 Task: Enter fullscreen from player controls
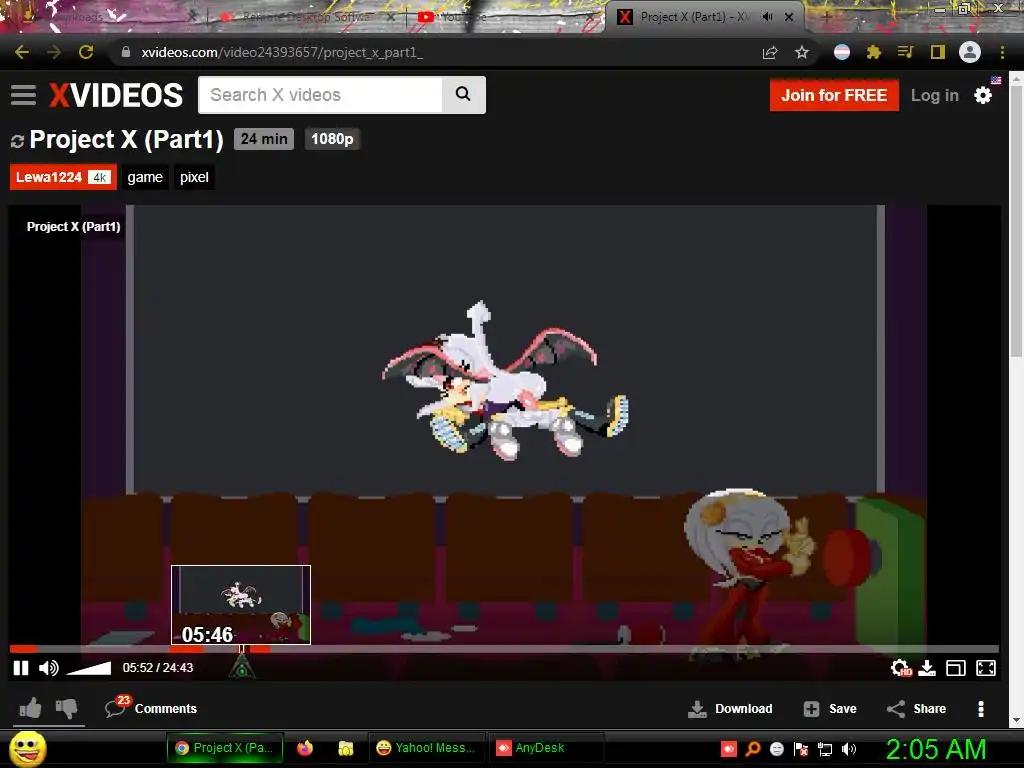pyautogui.click(x=986, y=668)
